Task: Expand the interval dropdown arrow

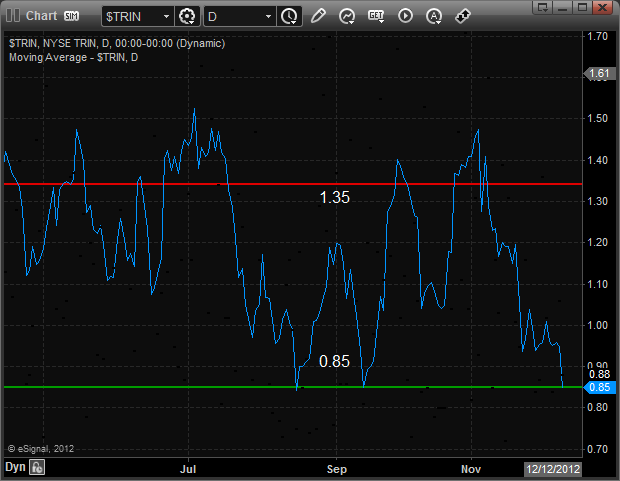Action: point(268,17)
